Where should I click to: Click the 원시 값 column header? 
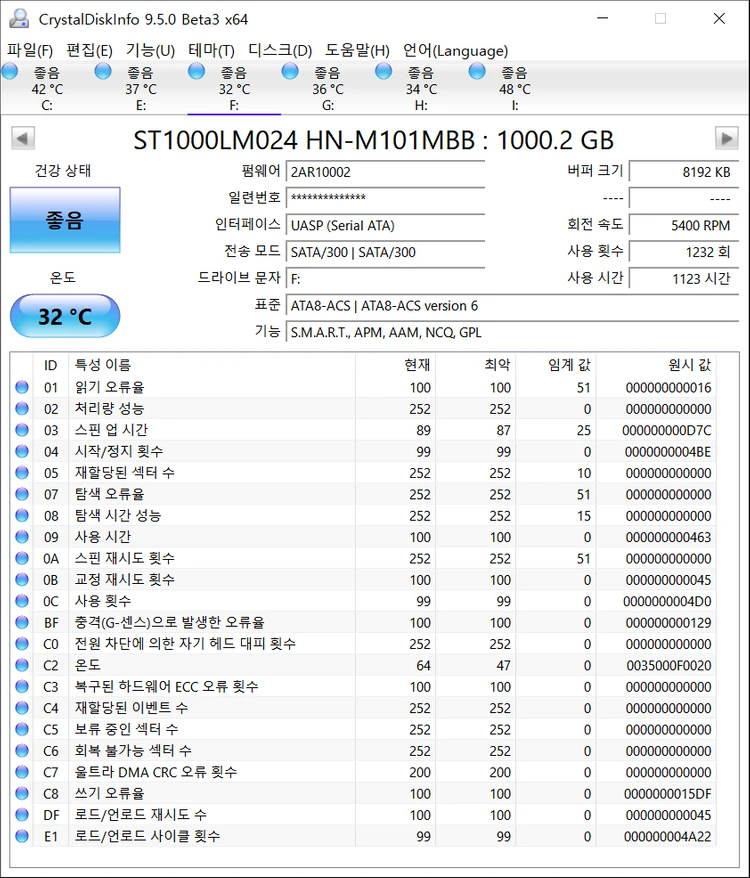[656, 365]
